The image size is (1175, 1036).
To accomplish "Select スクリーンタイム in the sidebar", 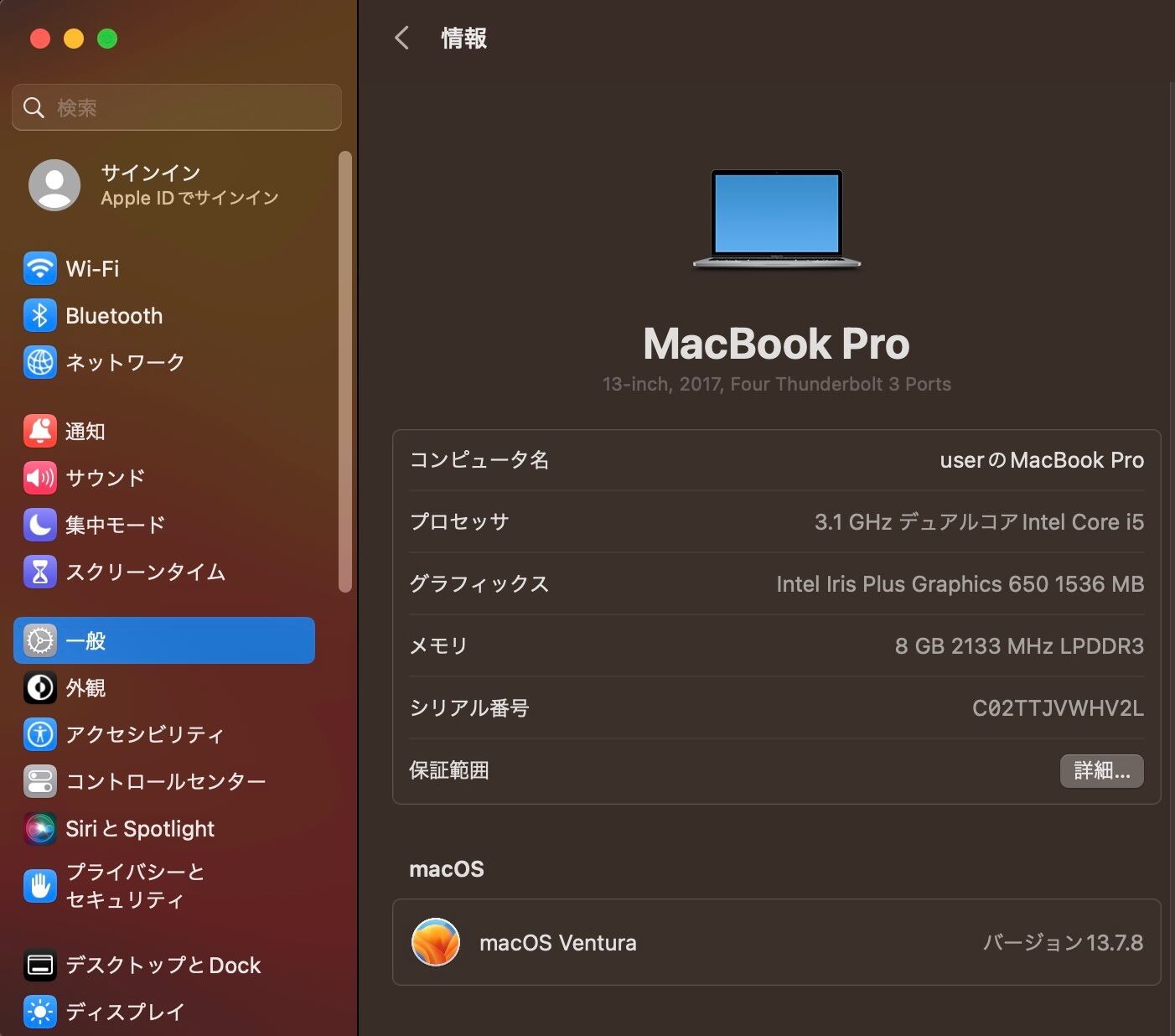I will (164, 572).
